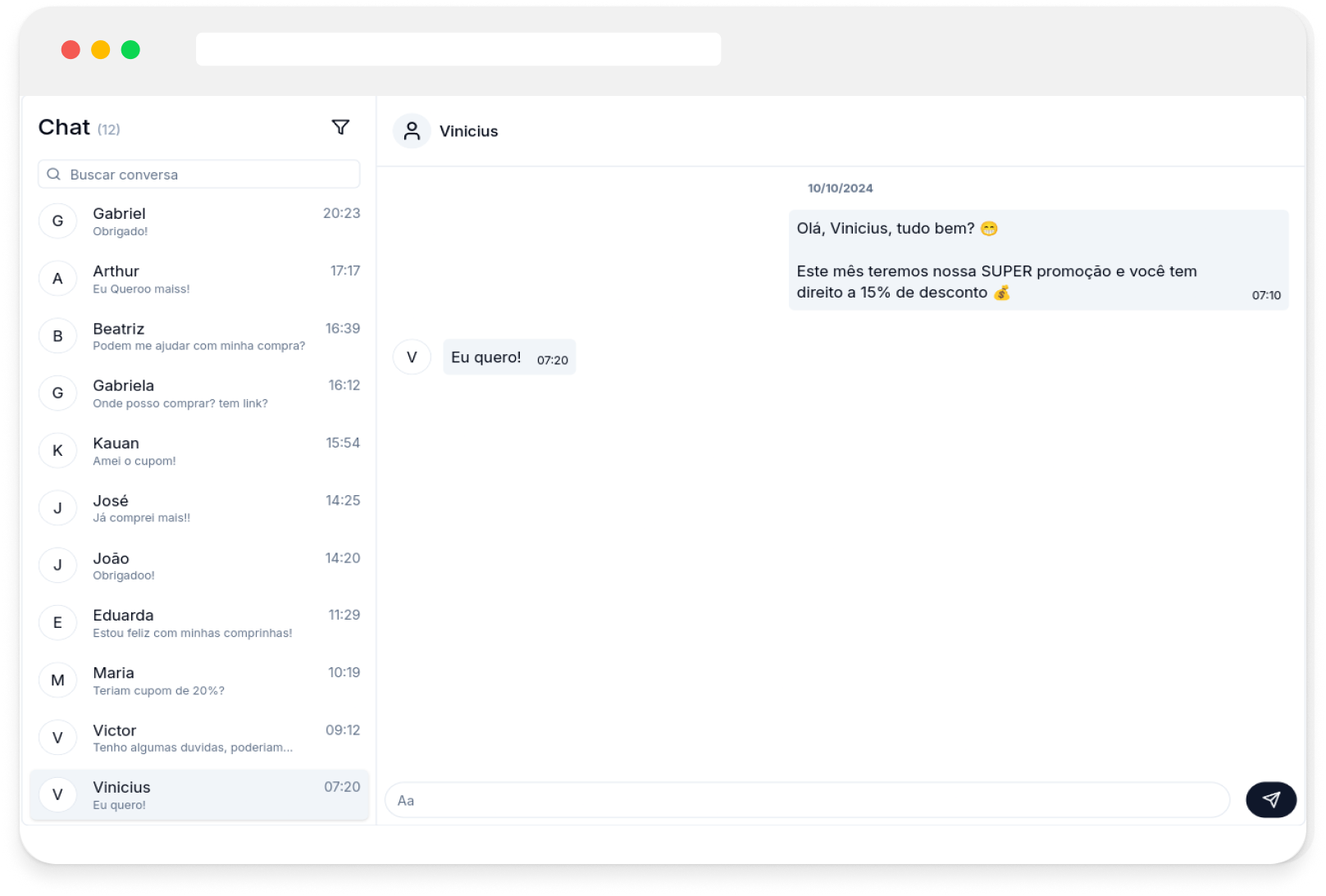This screenshot has height=896, width=1326.
Task: Click the 'Estou feliz com minhas comprinhas!' preview
Action: [x=193, y=633]
